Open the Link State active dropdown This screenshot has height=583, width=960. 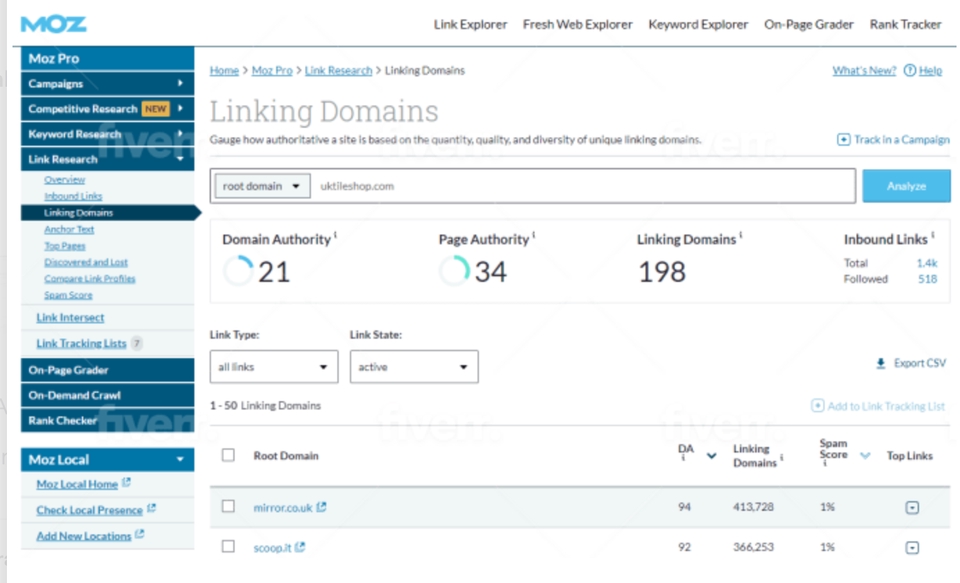tap(414, 367)
